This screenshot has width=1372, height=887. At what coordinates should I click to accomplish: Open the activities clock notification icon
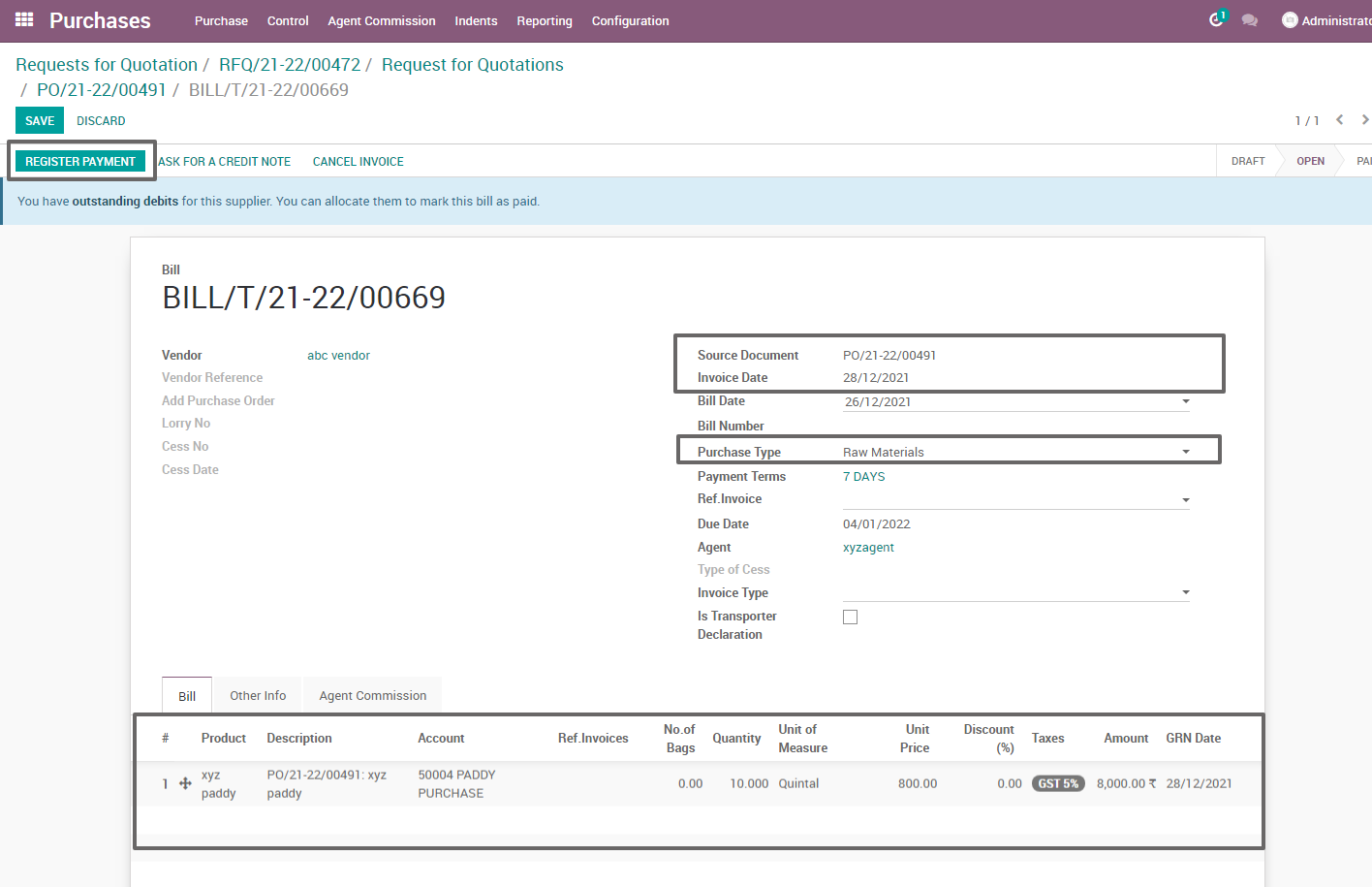point(1216,19)
